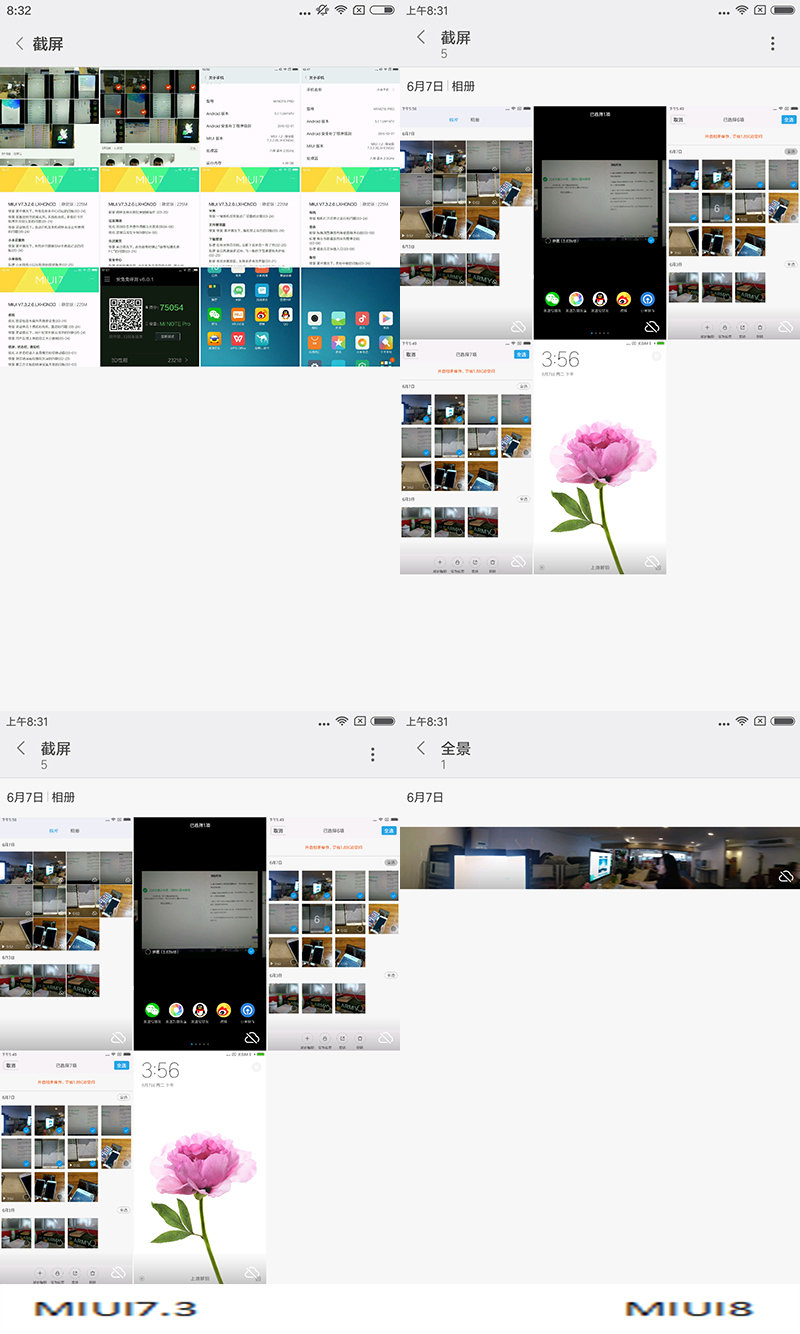The height and width of the screenshot is (1334, 800).
Task: Open black share-sheet thumbnail in upper-right screen
Action: pyautogui.click(x=599, y=222)
